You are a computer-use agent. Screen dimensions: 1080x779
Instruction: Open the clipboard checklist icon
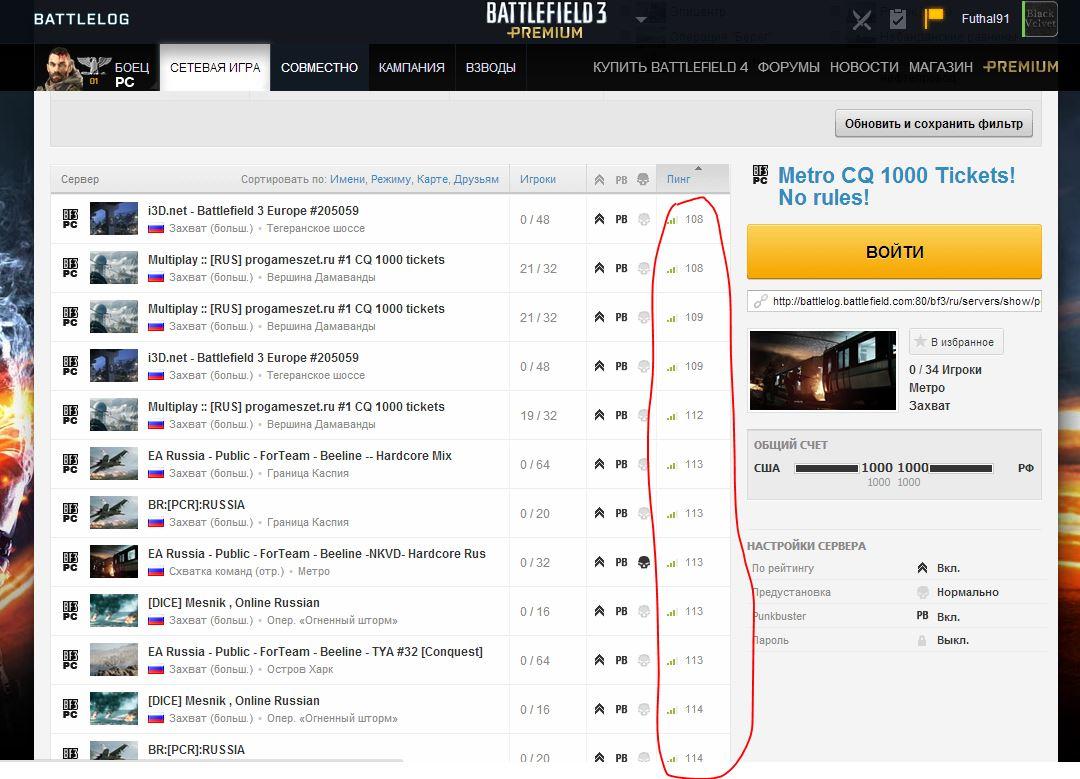click(x=897, y=19)
